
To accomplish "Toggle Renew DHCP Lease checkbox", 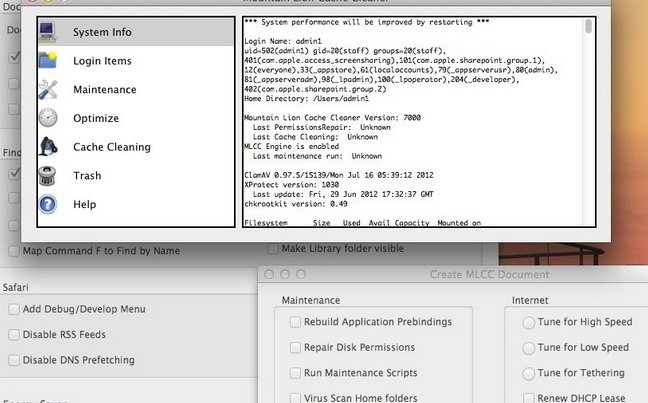I will click(x=529, y=398).
